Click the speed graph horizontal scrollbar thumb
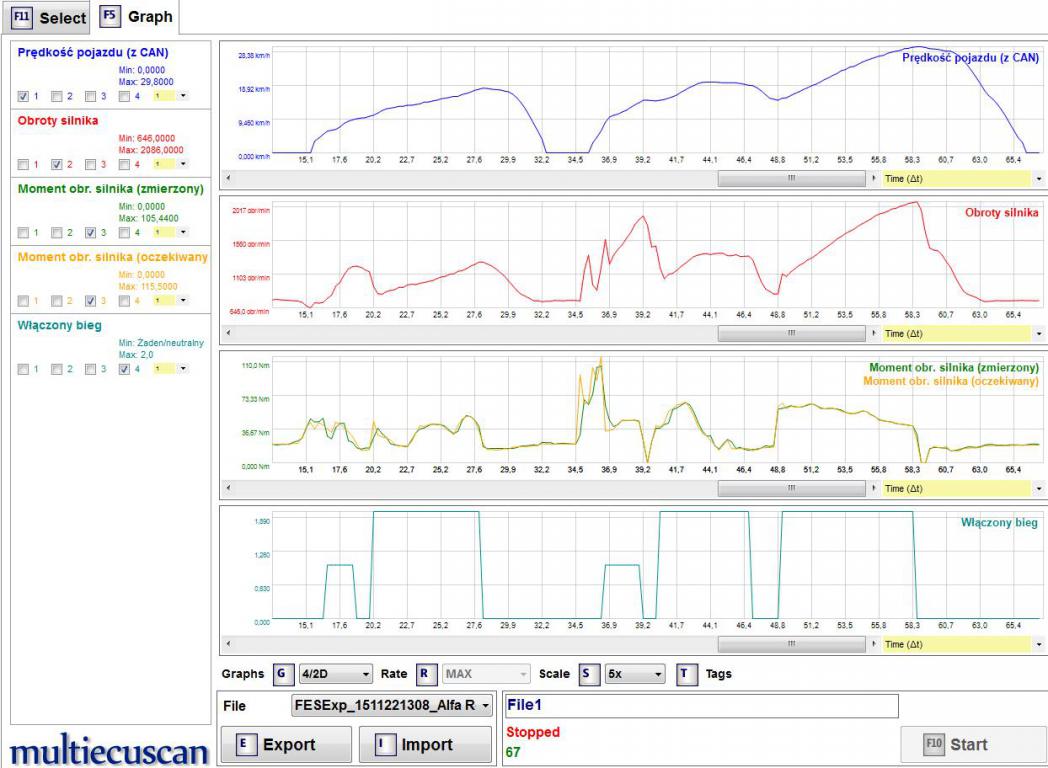Image resolution: width=1048 pixels, height=768 pixels. [791, 178]
